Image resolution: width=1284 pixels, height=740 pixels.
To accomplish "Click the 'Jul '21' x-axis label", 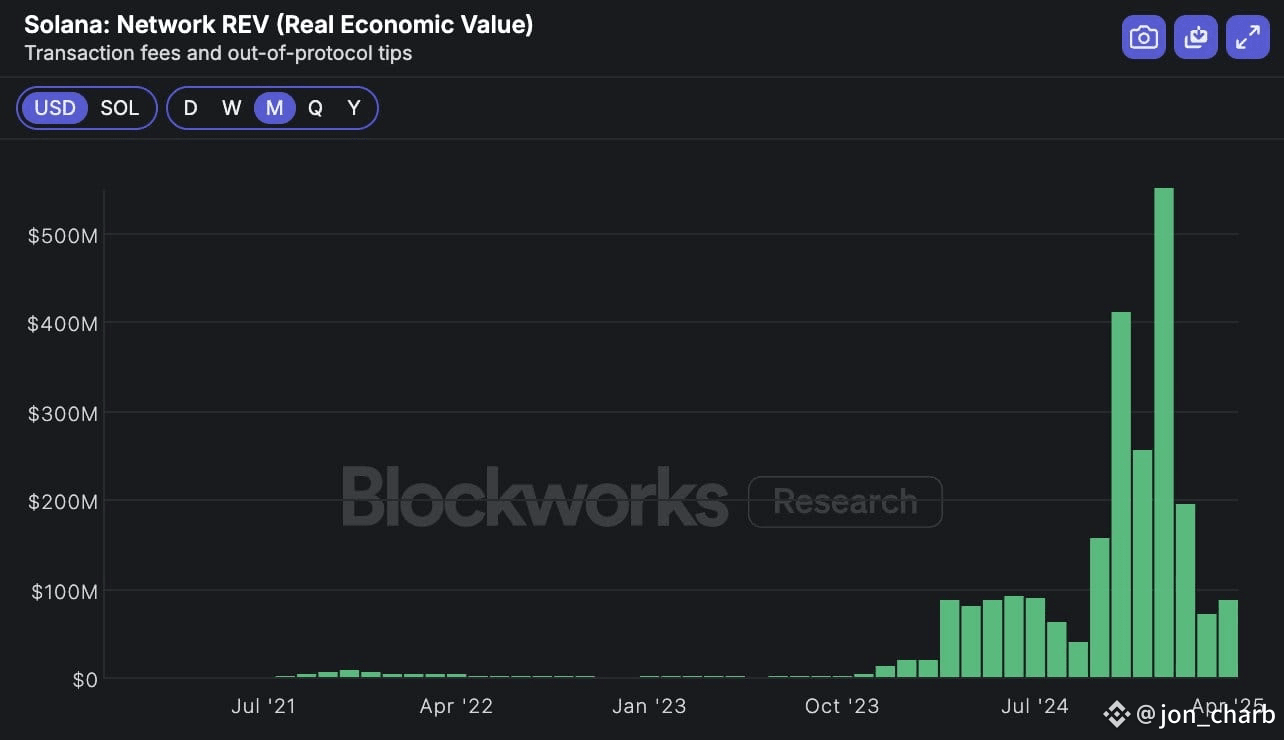I will [x=263, y=706].
